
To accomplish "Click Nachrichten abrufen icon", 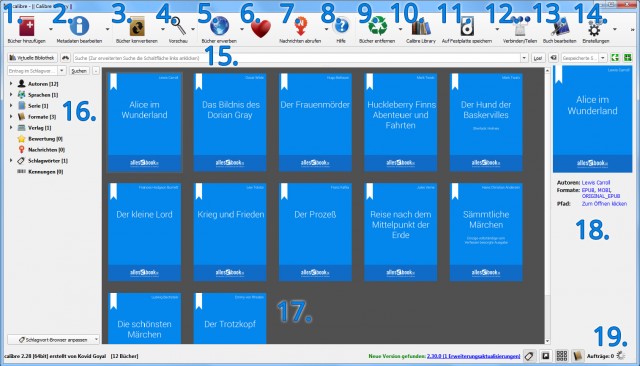I will pyautogui.click(x=300, y=27).
